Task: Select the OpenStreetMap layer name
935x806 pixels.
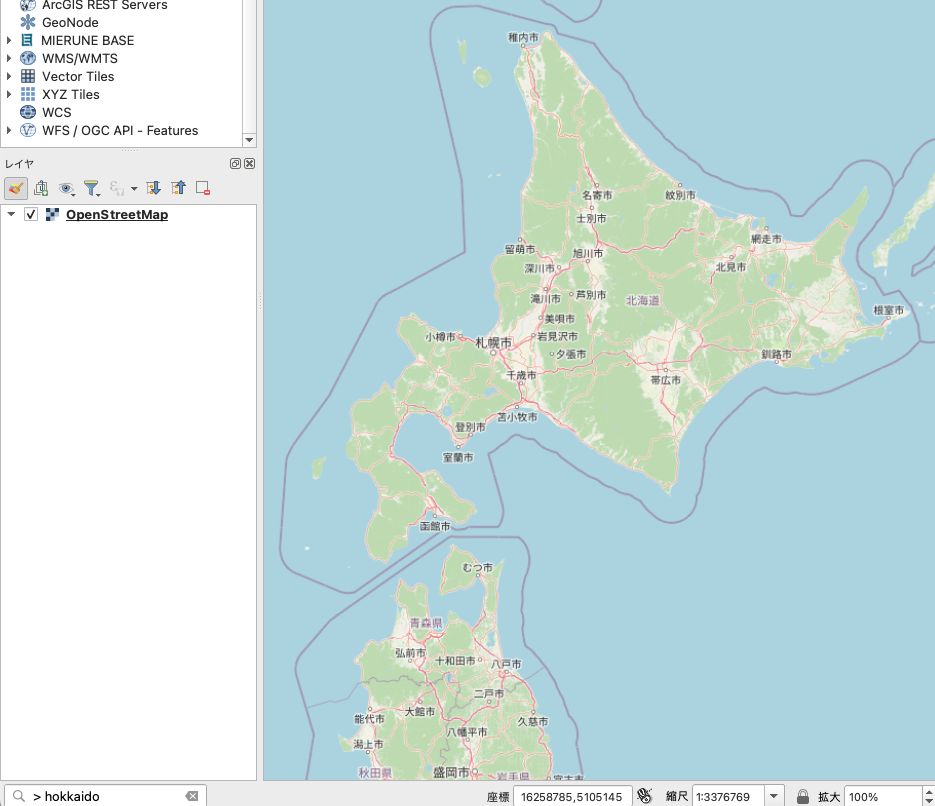Action: click(117, 215)
